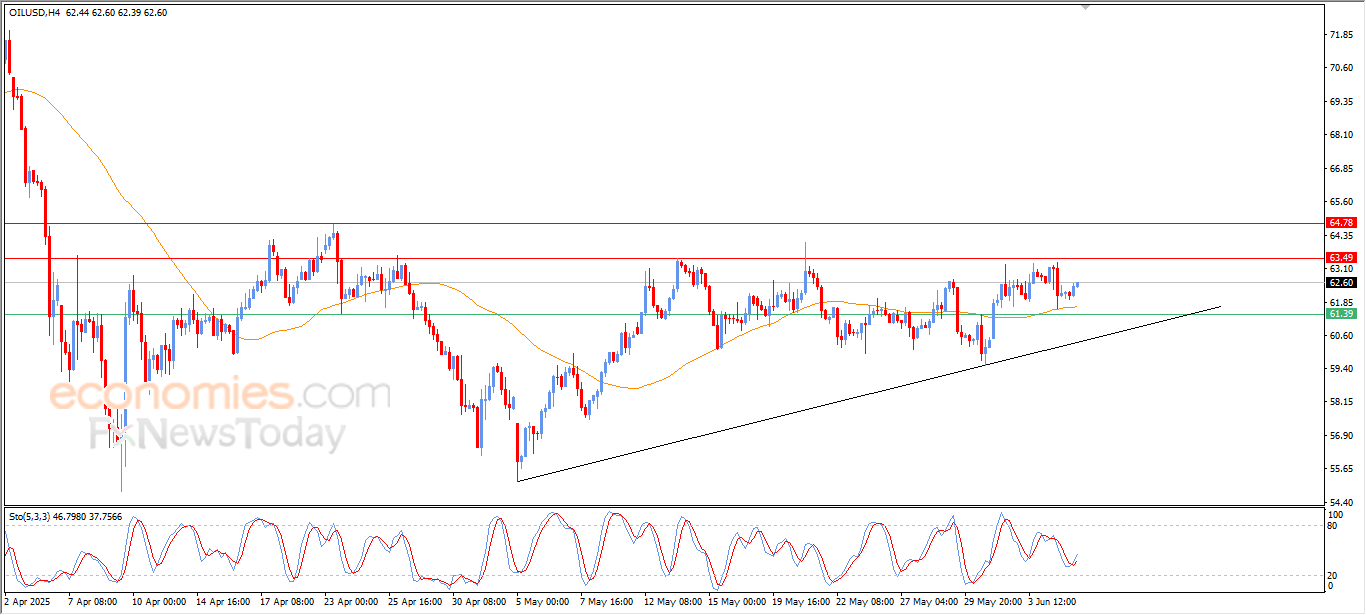Click the 22 May 08:00 time label
This screenshot has height=615, width=1366.
[863, 602]
